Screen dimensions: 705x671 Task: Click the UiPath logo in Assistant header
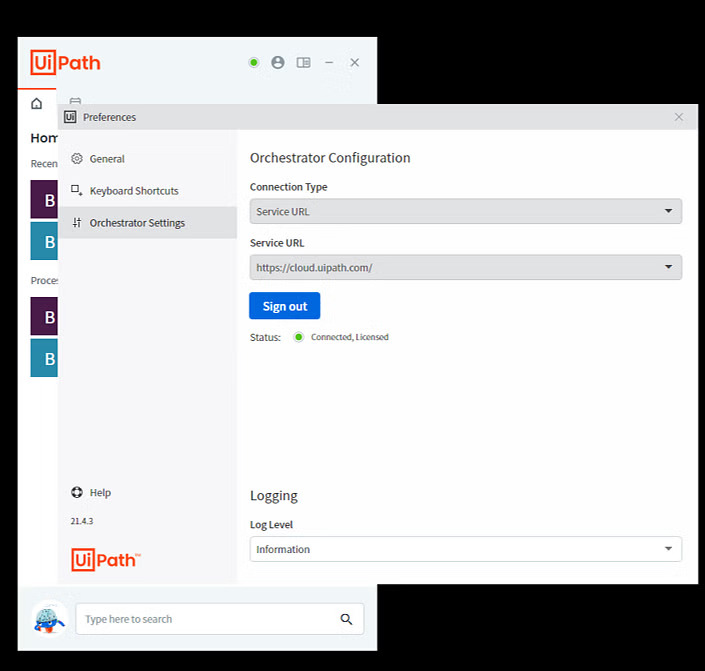(x=66, y=63)
